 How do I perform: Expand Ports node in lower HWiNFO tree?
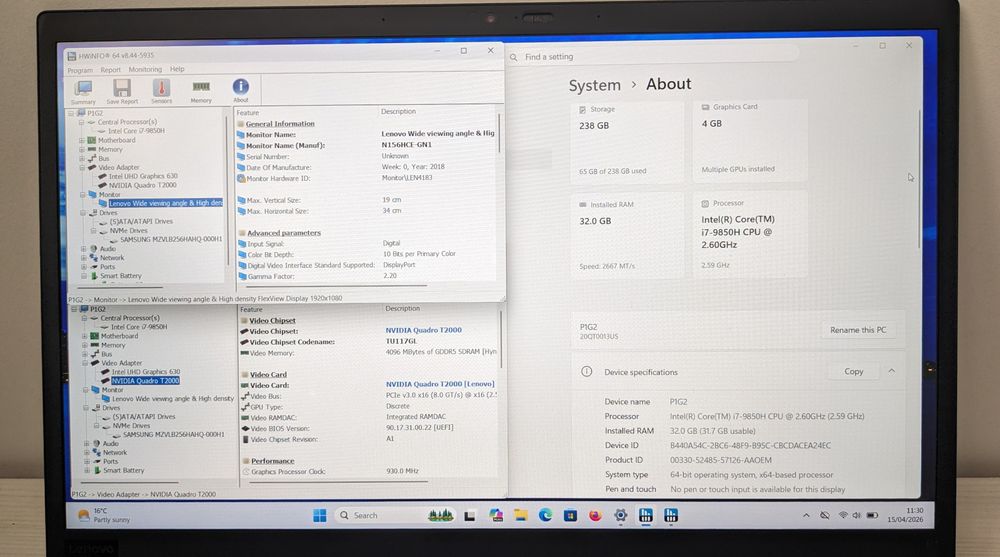click(x=86, y=461)
